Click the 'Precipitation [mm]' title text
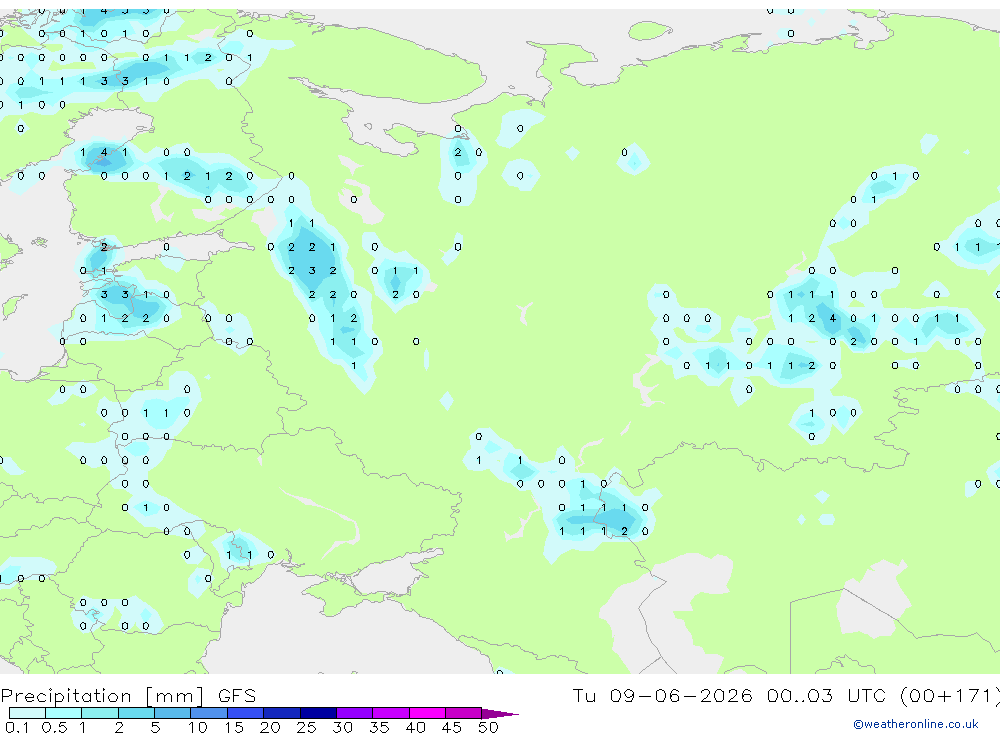Image resolution: width=1000 pixels, height=733 pixels. pos(103,696)
